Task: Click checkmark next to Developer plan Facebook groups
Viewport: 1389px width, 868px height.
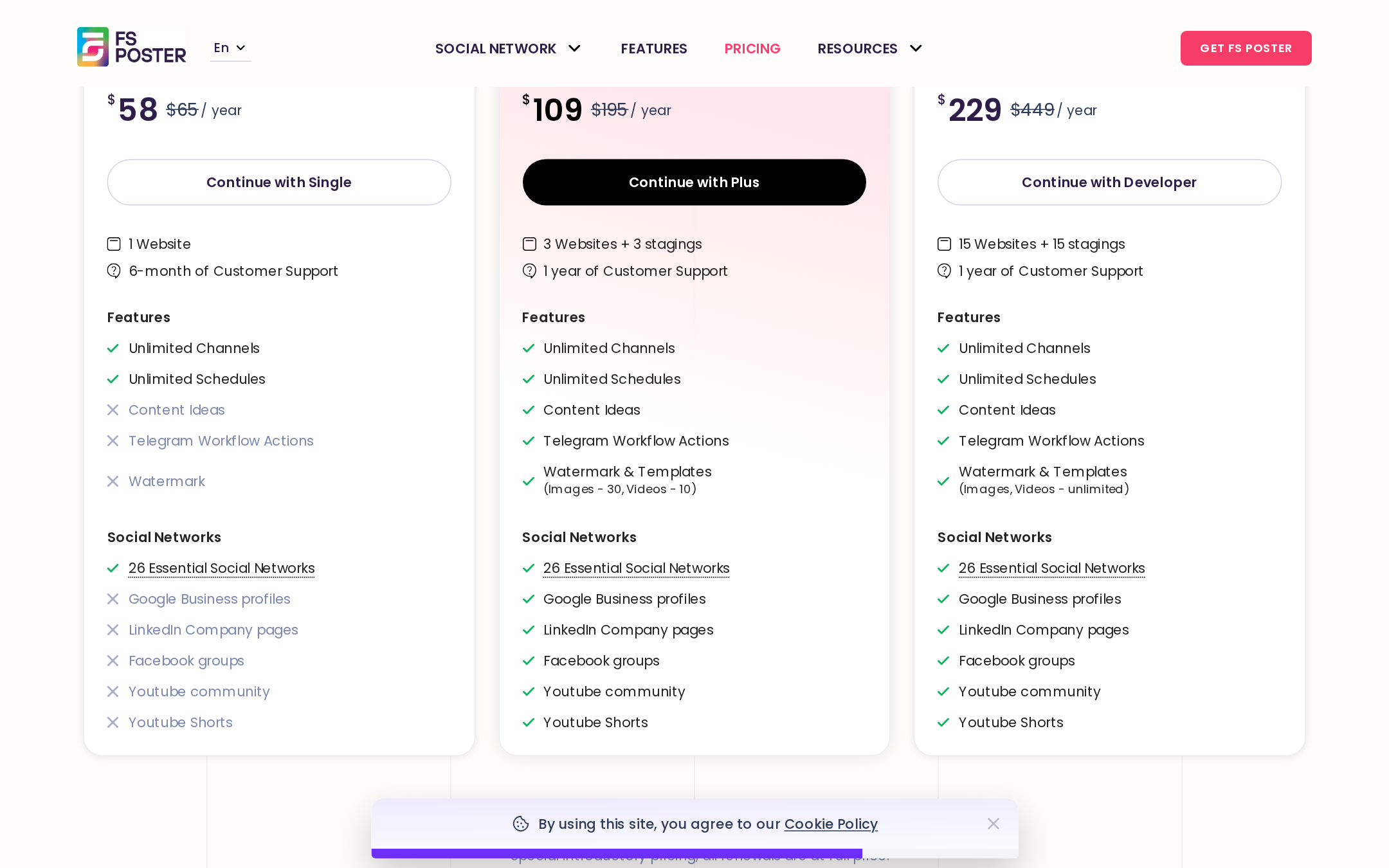Action: (943, 661)
